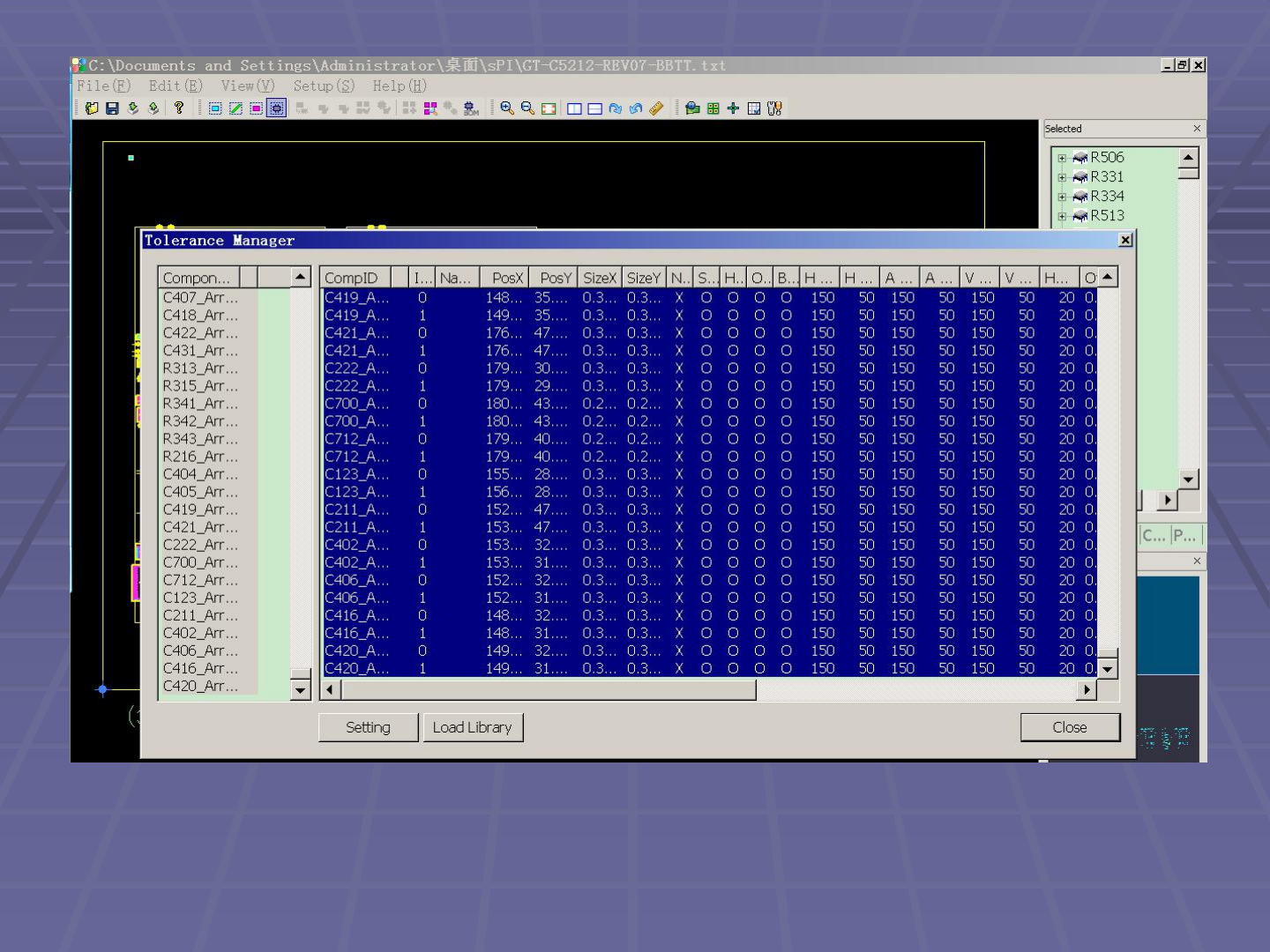Click the wrench tools icon in toolbar
The width and height of the screenshot is (1270, 952).
coord(774,108)
